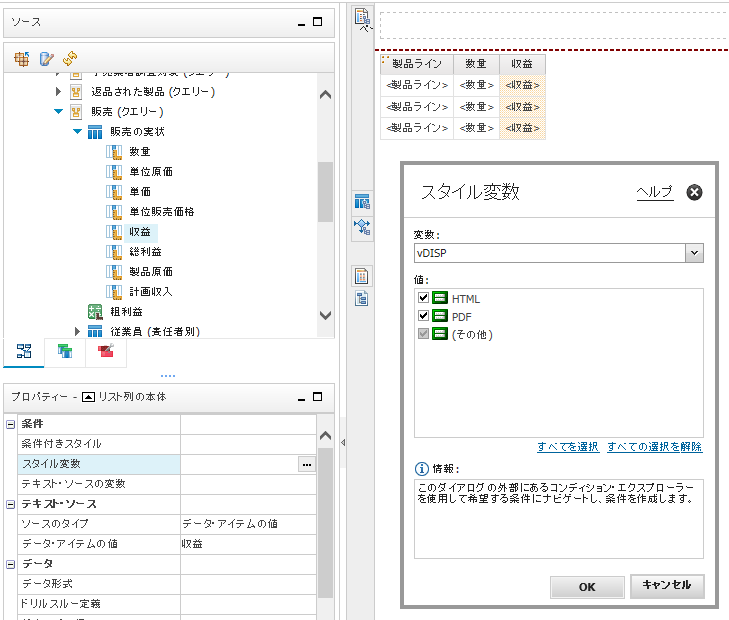
Task: Select the 返品された製品 query icon
Action: click(x=76, y=92)
